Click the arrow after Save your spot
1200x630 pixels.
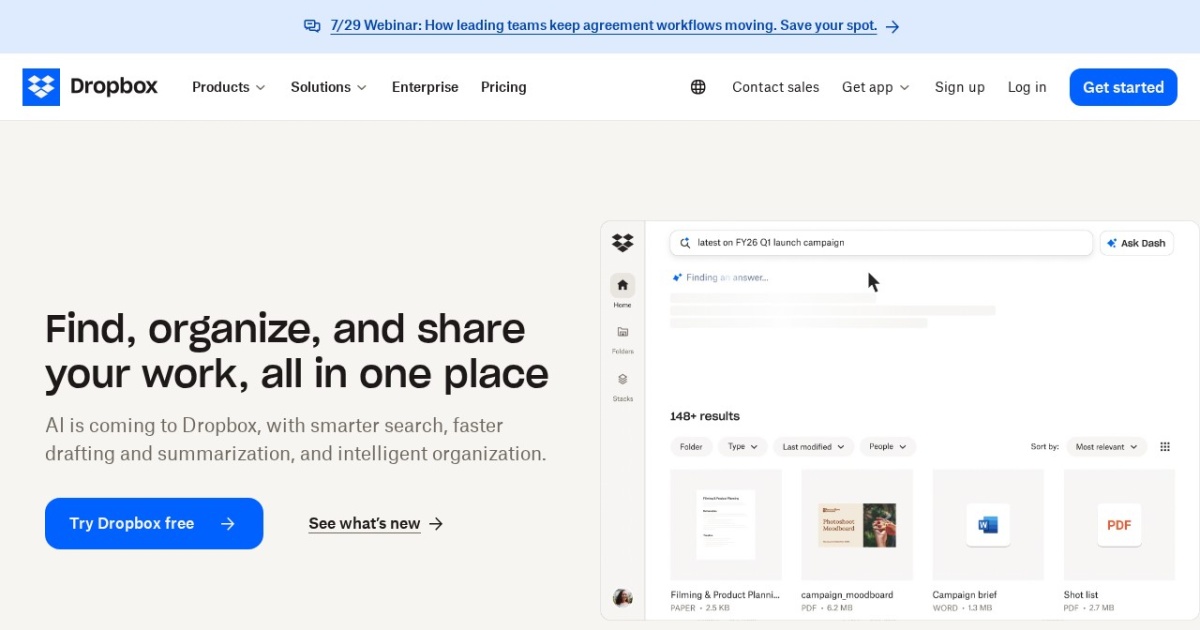pos(892,27)
